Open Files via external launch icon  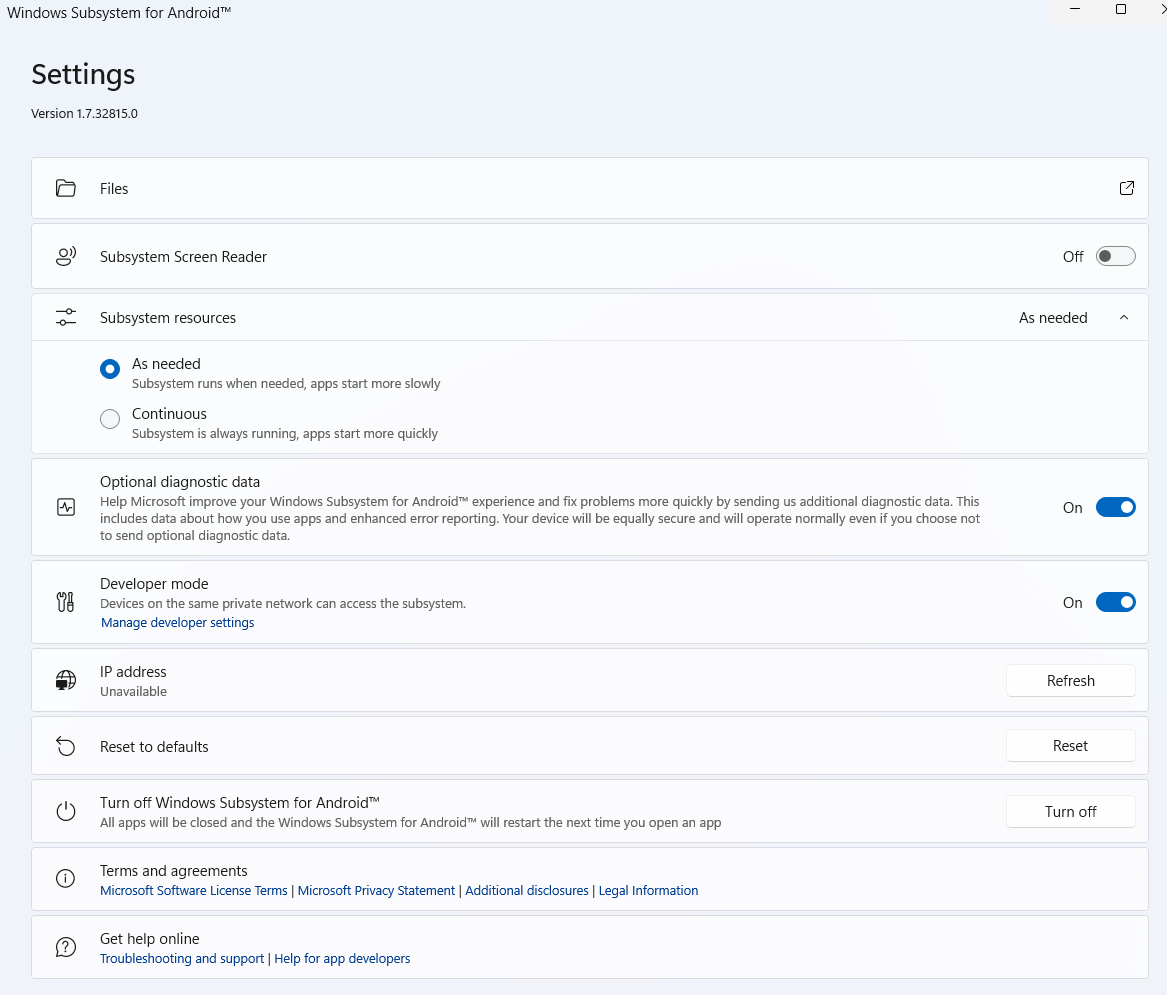click(x=1127, y=188)
